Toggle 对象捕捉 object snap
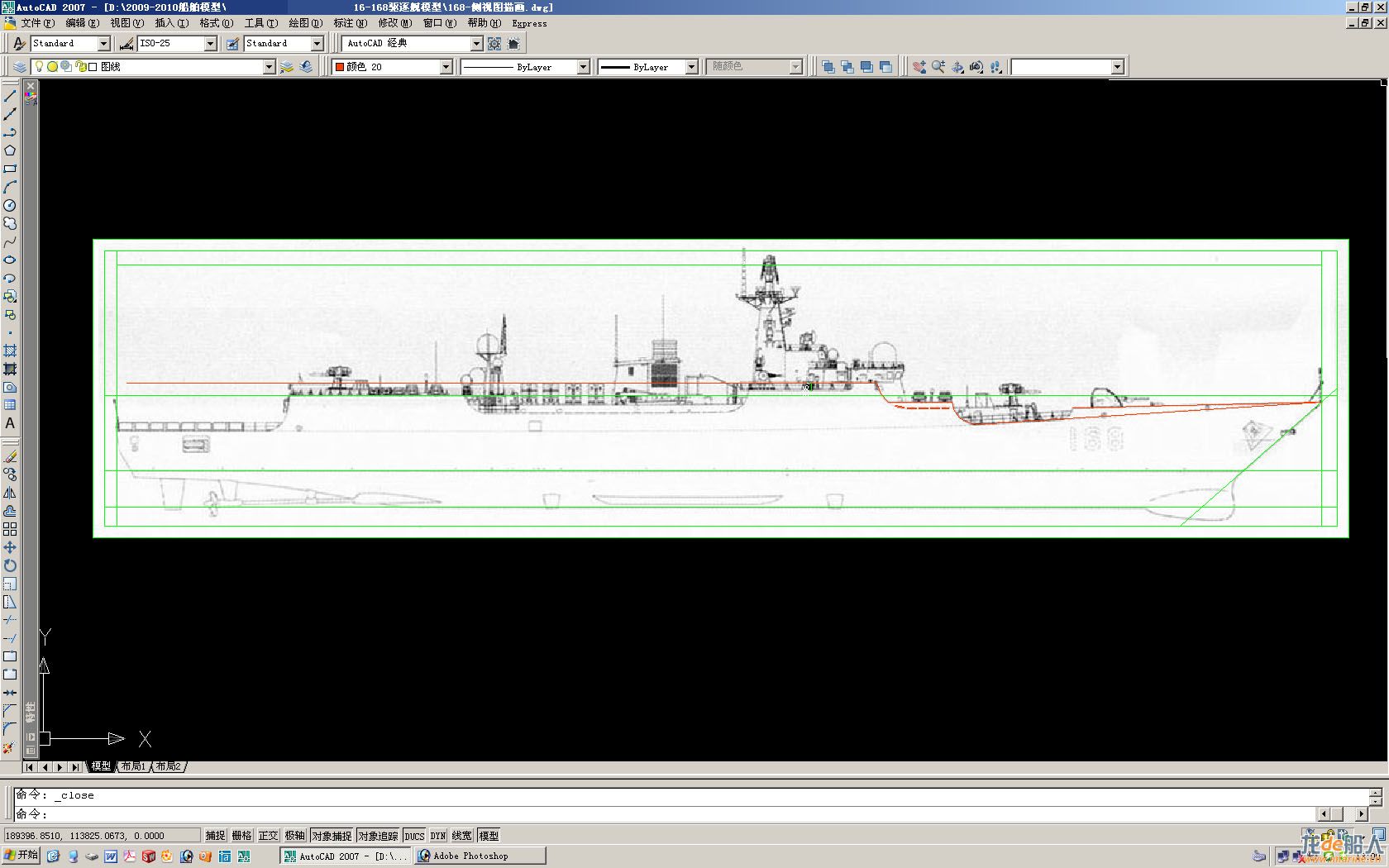This screenshot has width=1389, height=868. pos(332,836)
